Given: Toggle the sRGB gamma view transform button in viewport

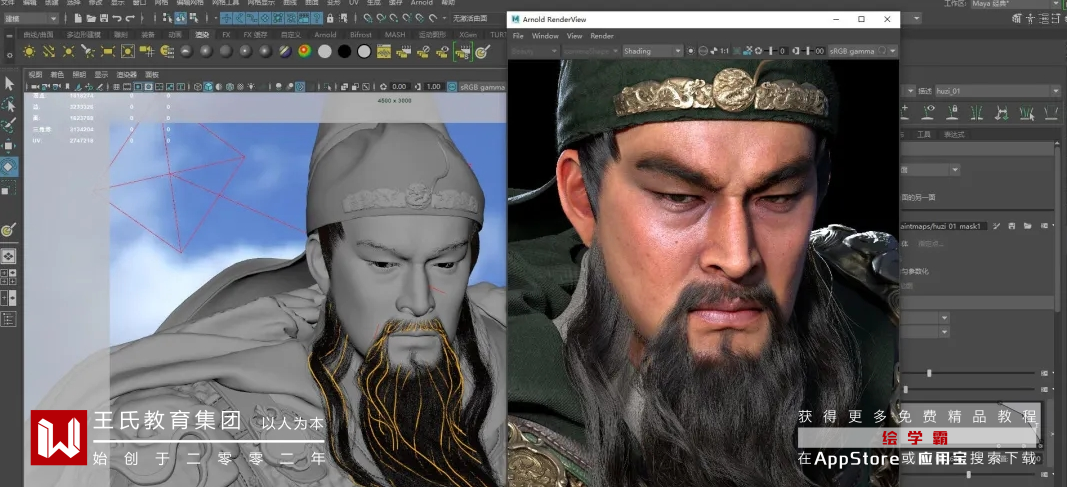Looking at the screenshot, I should coord(453,87).
